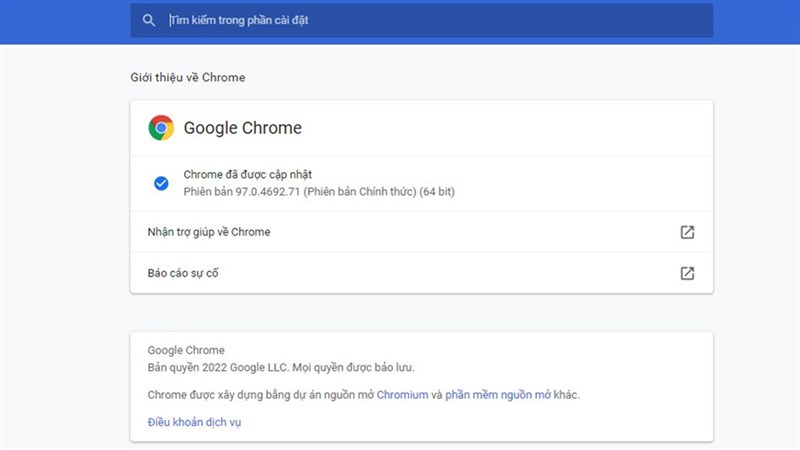The height and width of the screenshot is (450, 800).
Task: Open the "Nhận trợ giúp về Chrome" row
Action: pyautogui.click(x=209, y=232)
